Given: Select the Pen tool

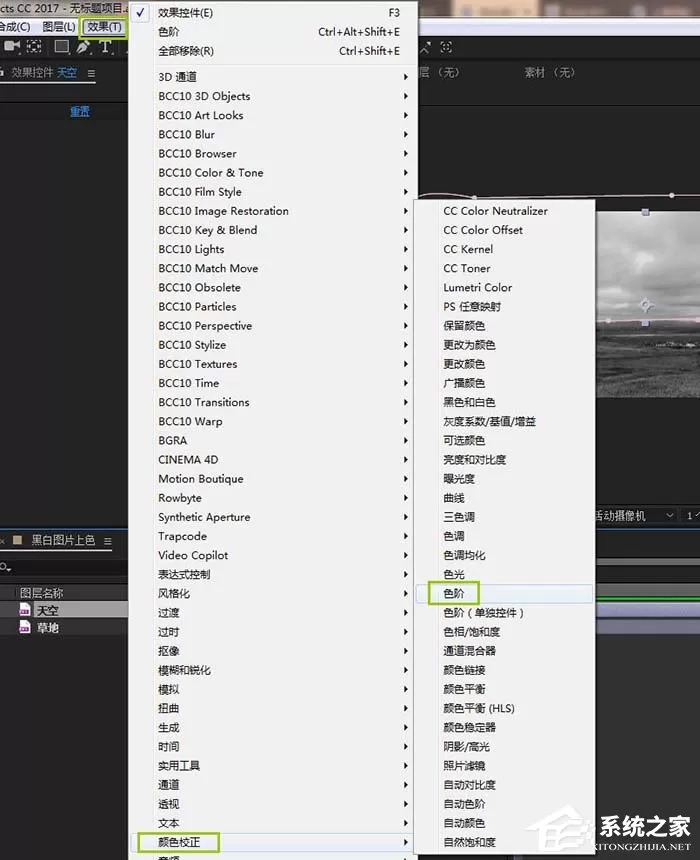Looking at the screenshot, I should (x=83, y=47).
